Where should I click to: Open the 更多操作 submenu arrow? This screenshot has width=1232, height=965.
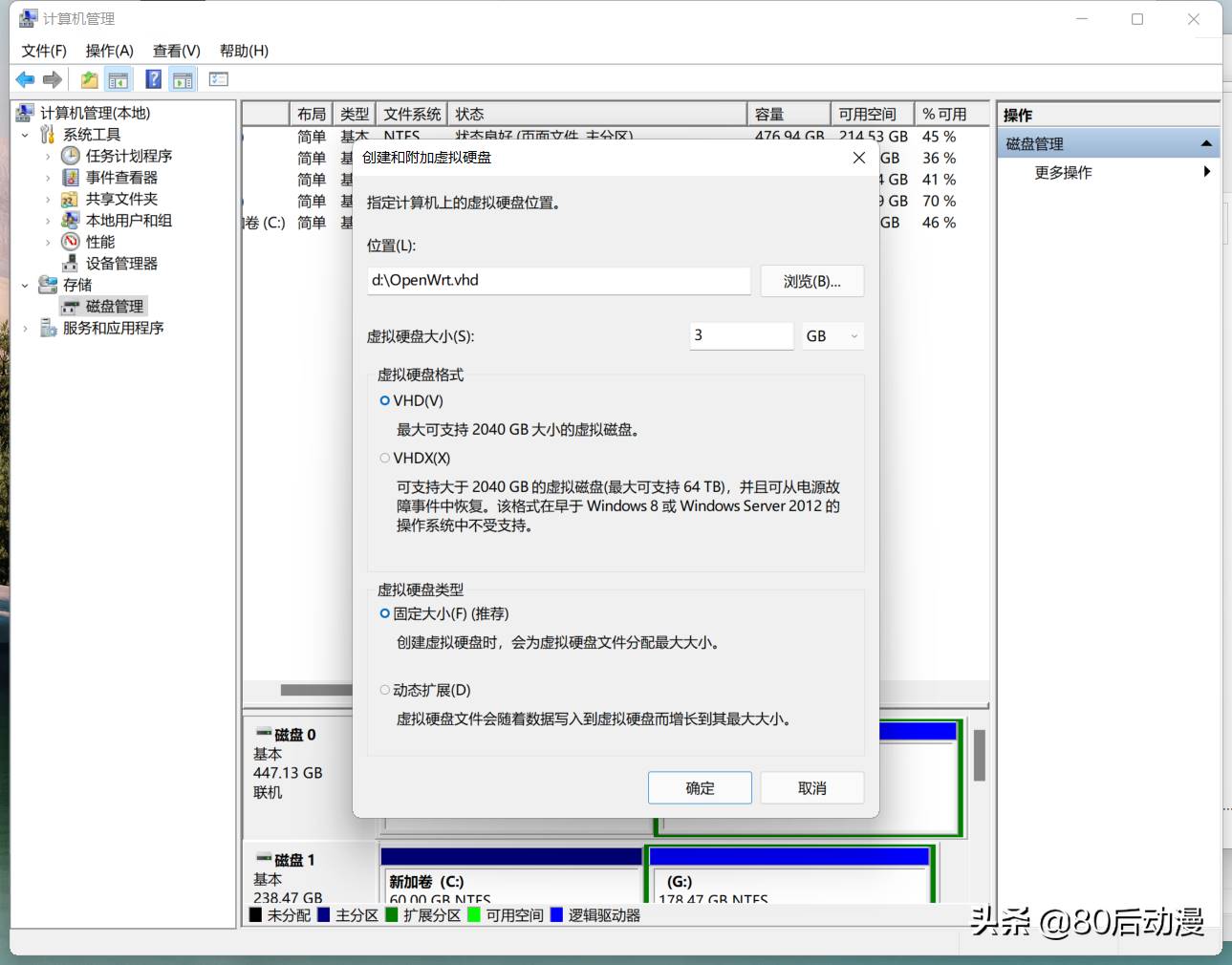1207,172
